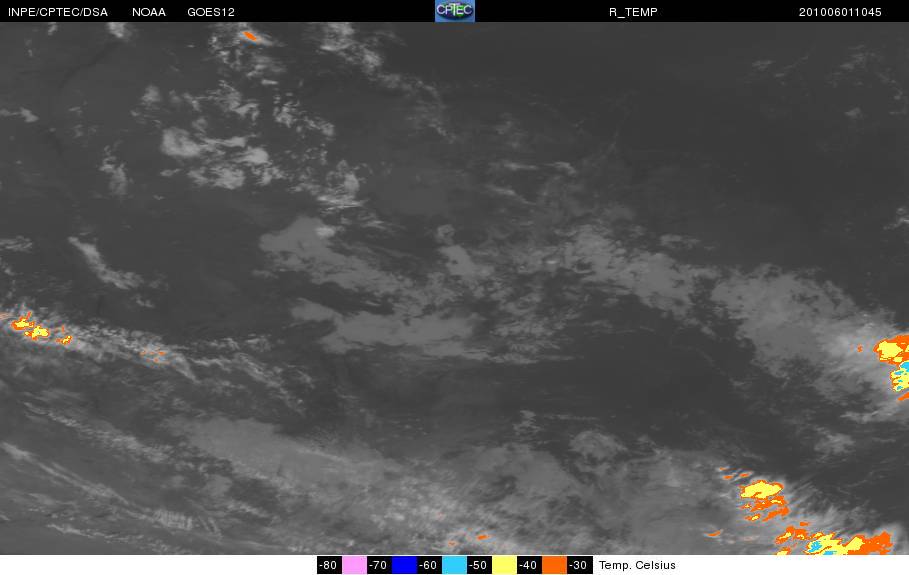Click the -40 temperature label
Image resolution: width=909 pixels, height=575 pixels.
(x=529, y=565)
